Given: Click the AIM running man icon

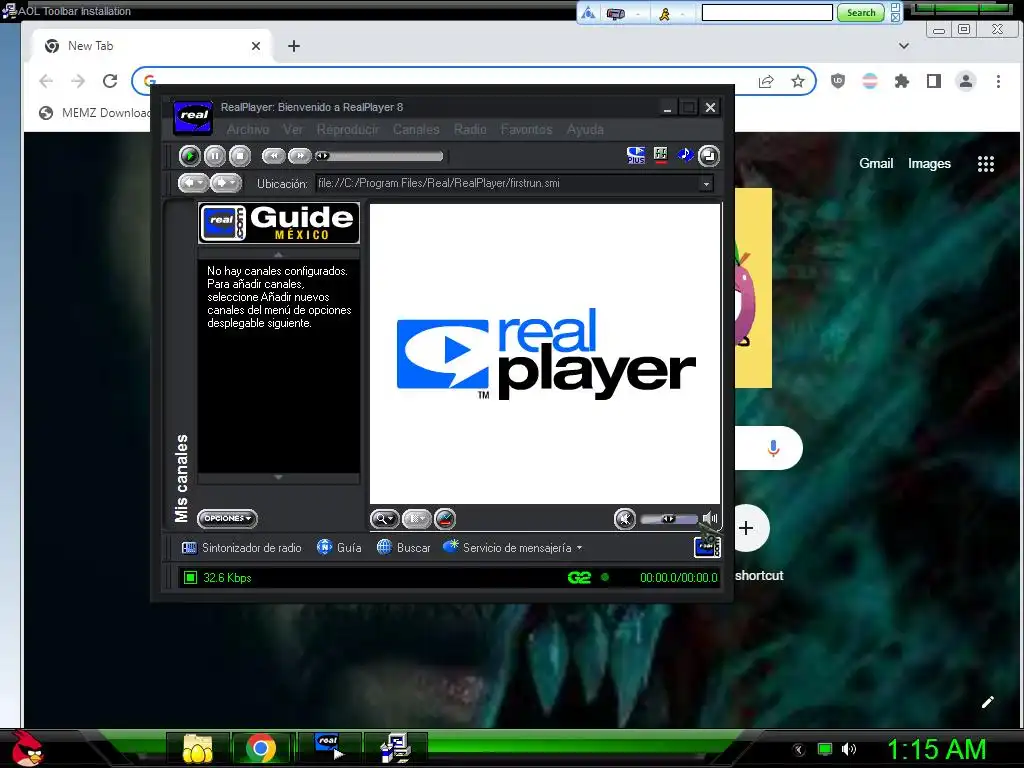Looking at the screenshot, I should click(x=664, y=13).
